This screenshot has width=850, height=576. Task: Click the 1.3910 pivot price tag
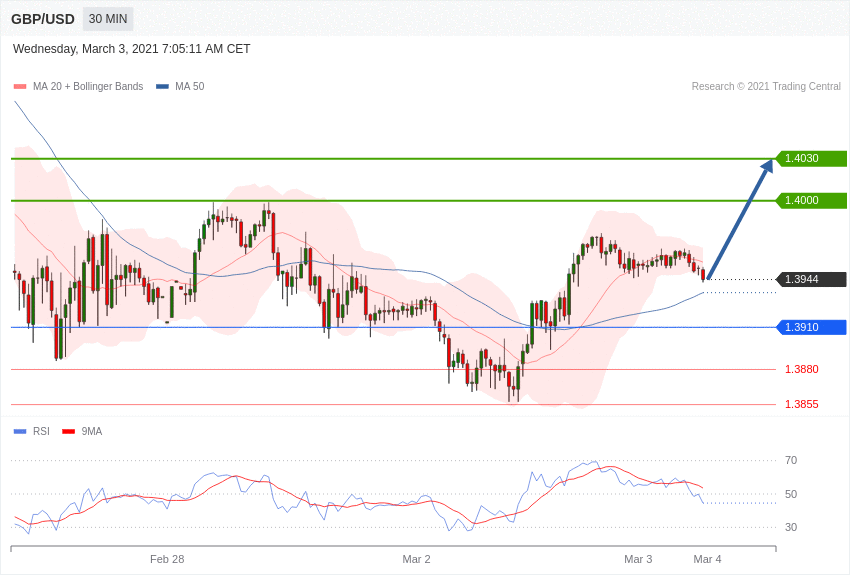tap(812, 327)
